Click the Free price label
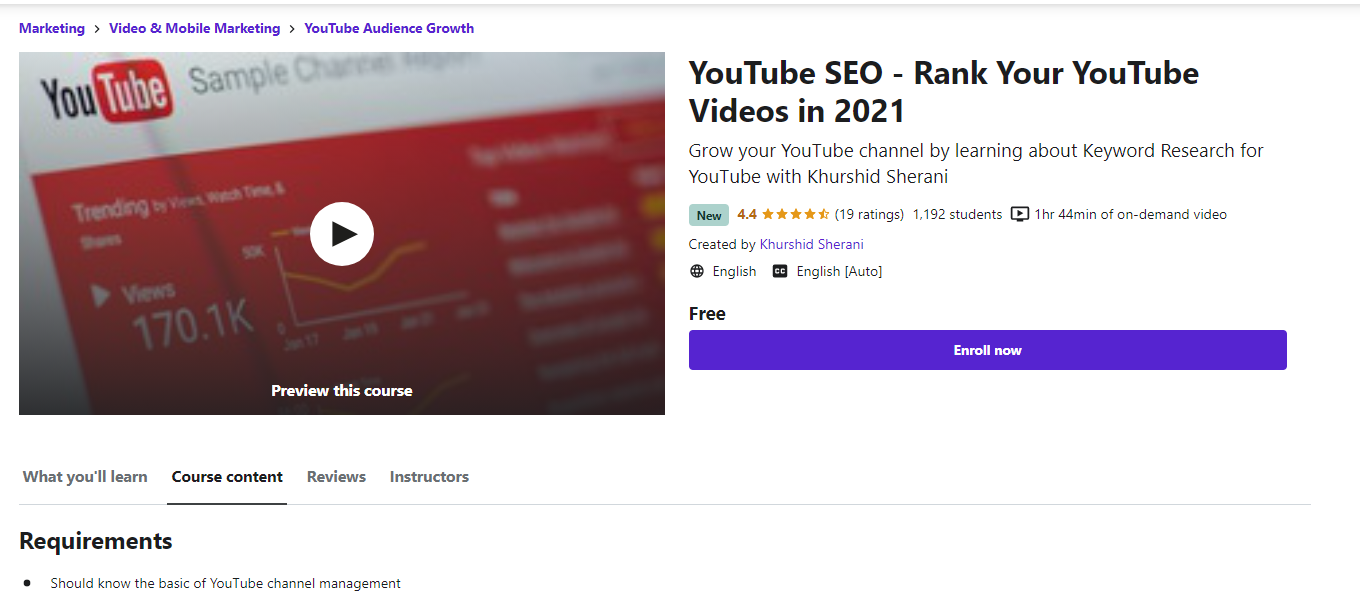 tap(707, 314)
